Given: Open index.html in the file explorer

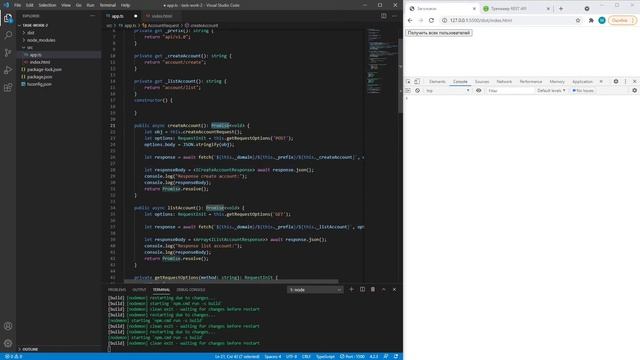Looking at the screenshot, I should click(x=40, y=62).
